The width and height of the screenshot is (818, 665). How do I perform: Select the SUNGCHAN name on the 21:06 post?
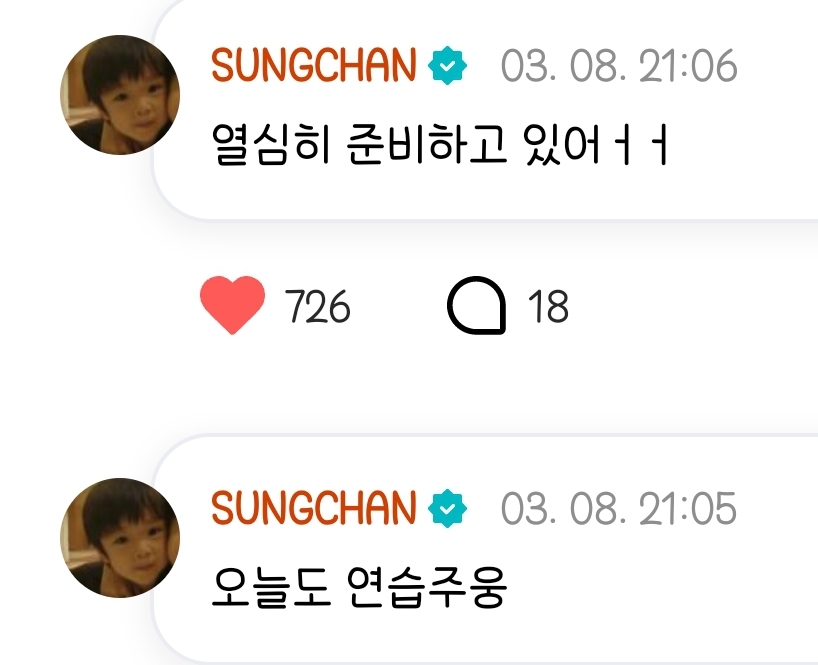[314, 65]
